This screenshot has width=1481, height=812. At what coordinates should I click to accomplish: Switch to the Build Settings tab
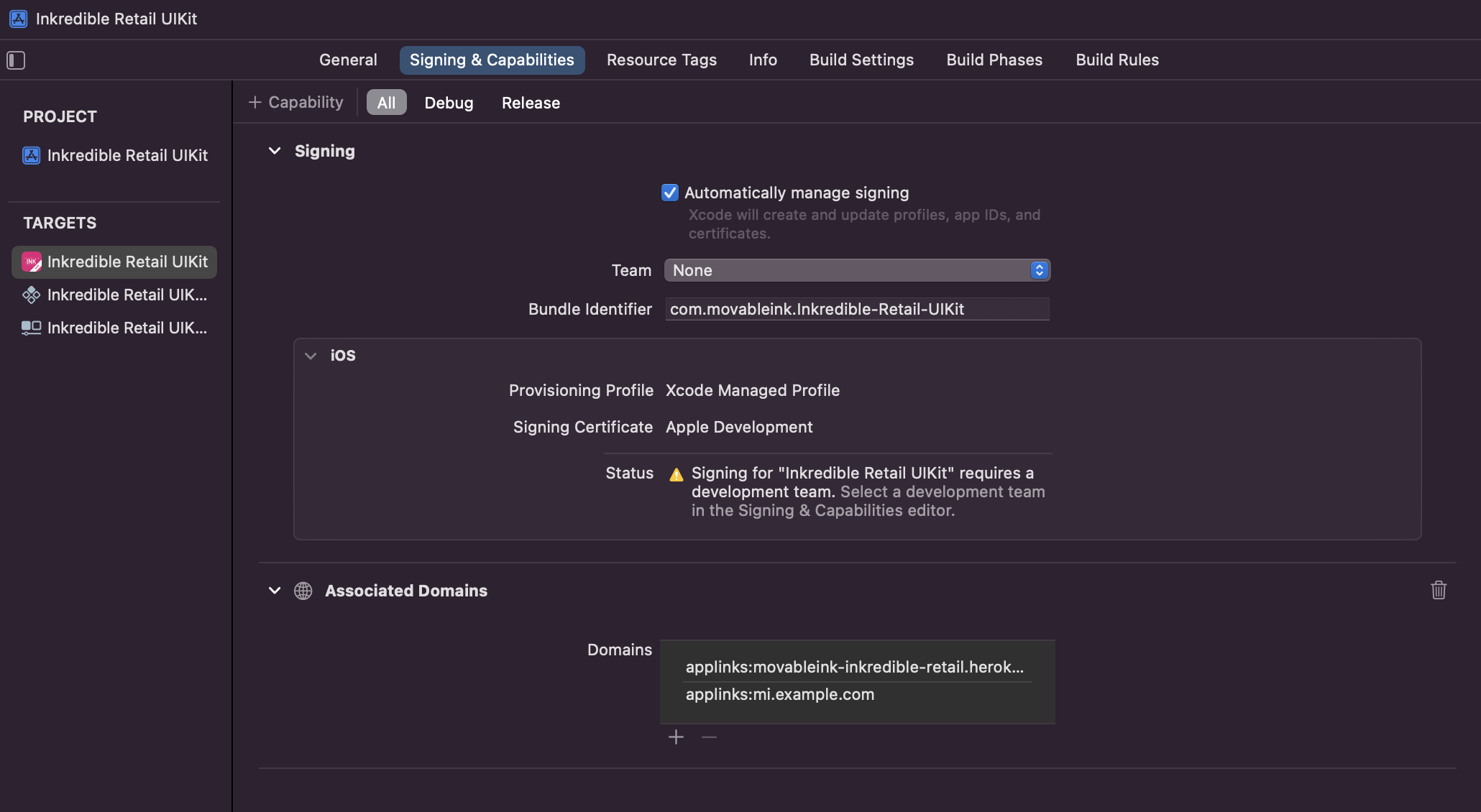click(861, 60)
